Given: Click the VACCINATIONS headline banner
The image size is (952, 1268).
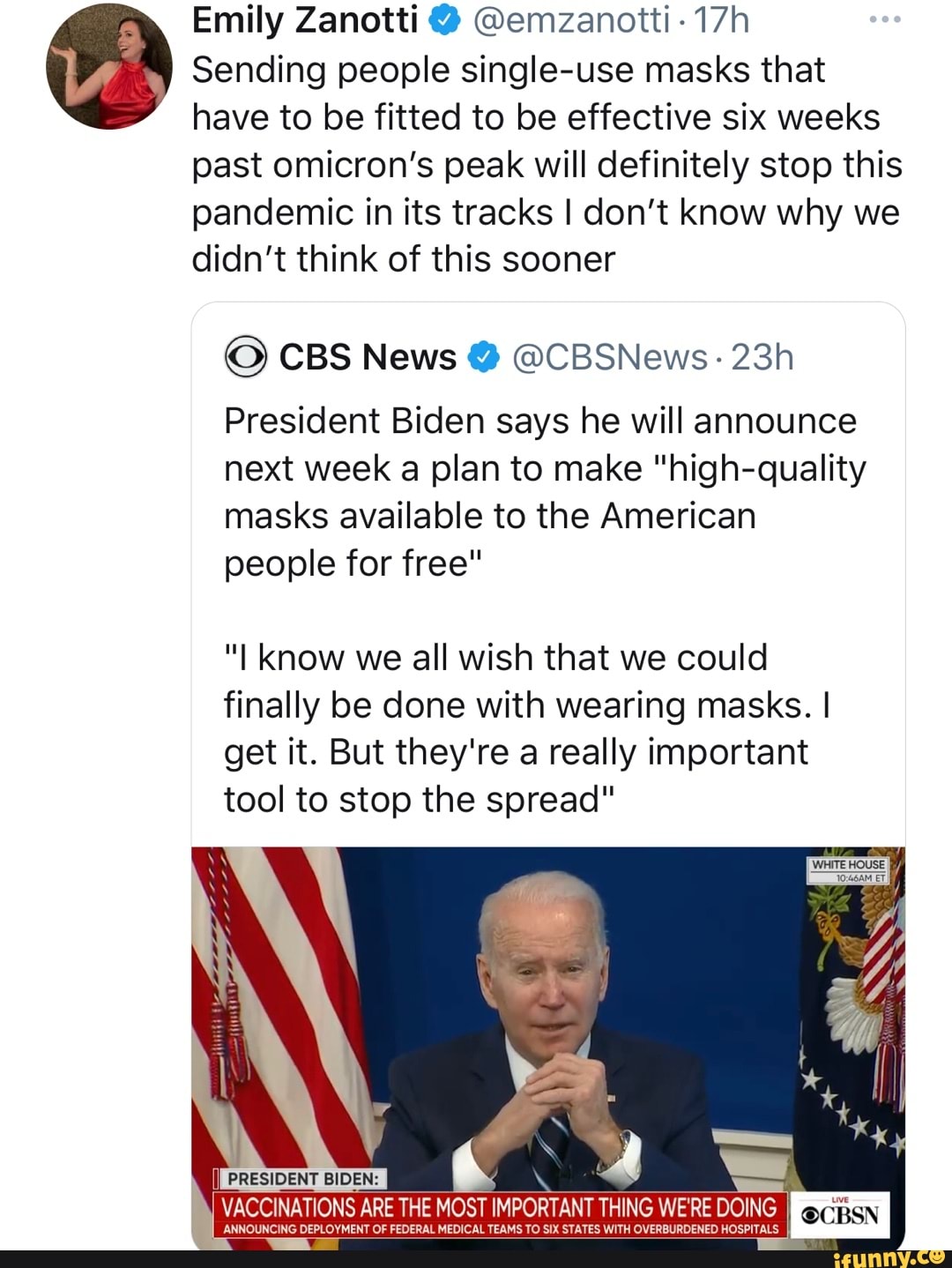Looking at the screenshot, I should click(499, 1207).
